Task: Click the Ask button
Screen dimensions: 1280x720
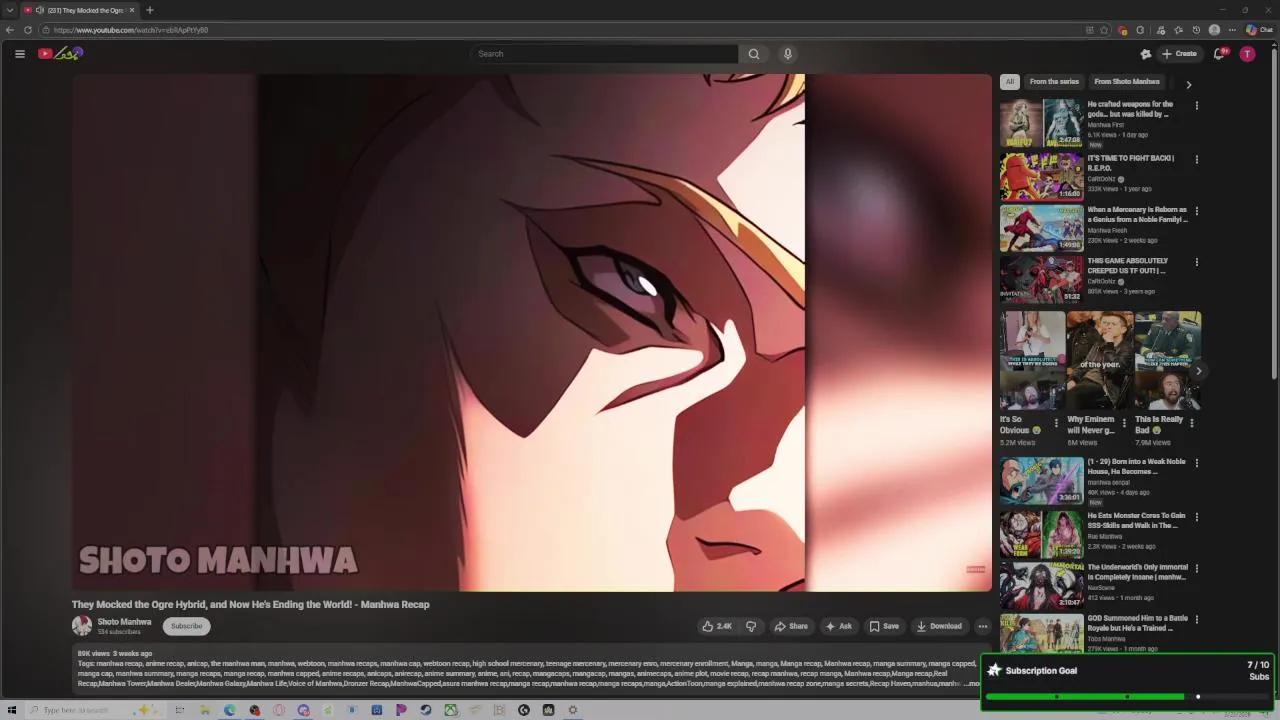Action: click(x=838, y=626)
